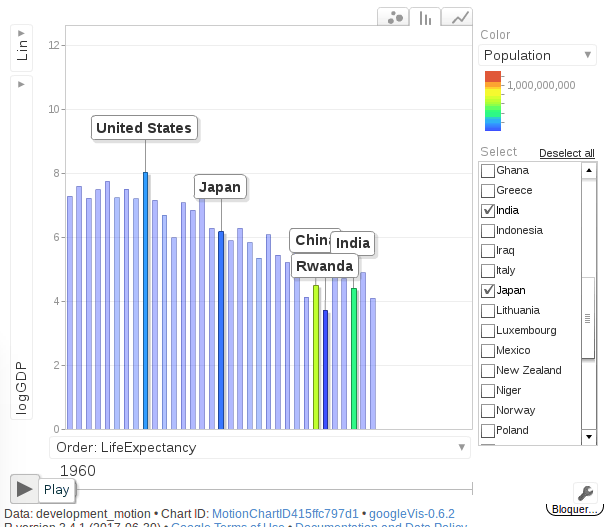The image size is (615, 527).
Task: Click the United States bar label
Action: coord(144,128)
